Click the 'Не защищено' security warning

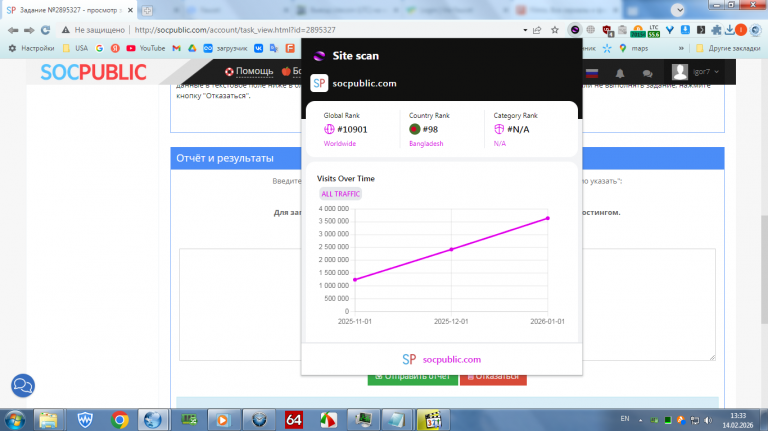[93, 30]
